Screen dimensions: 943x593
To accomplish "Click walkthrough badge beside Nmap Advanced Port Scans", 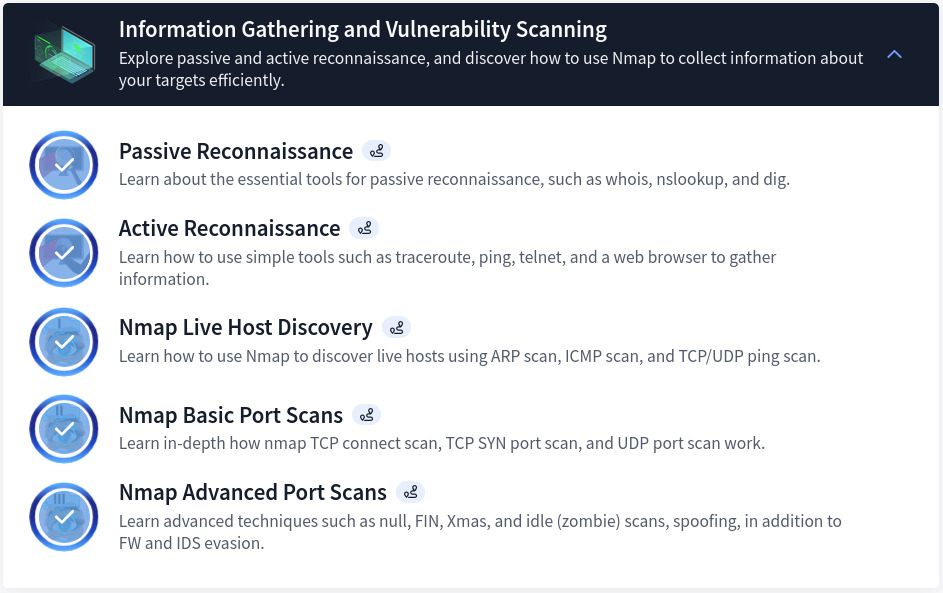I will [410, 492].
